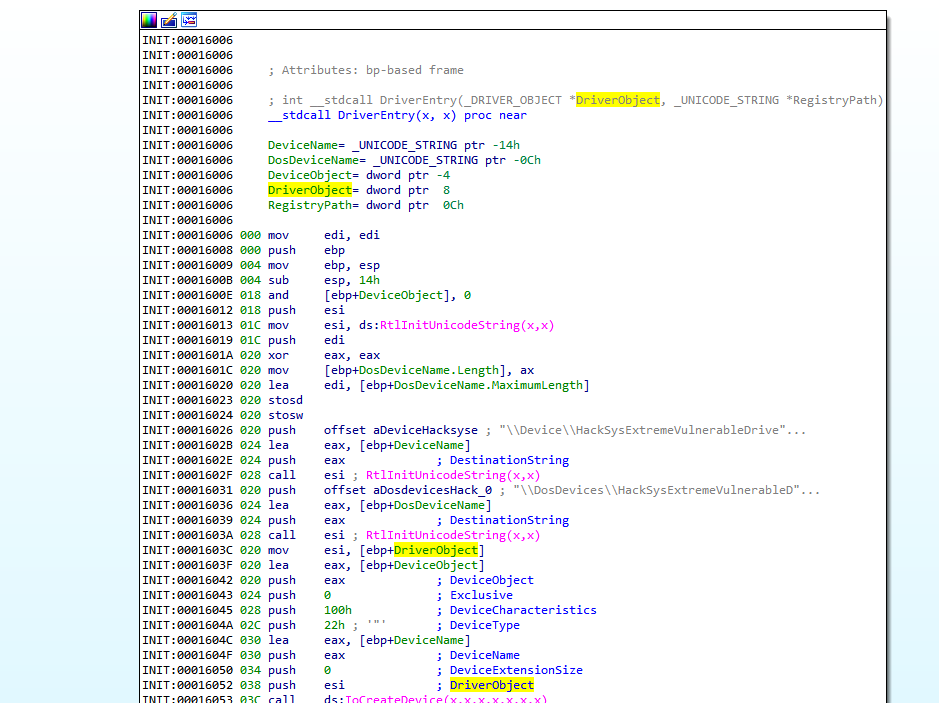Open the node color picker icon
This screenshot has height=703, width=939.
149,20
